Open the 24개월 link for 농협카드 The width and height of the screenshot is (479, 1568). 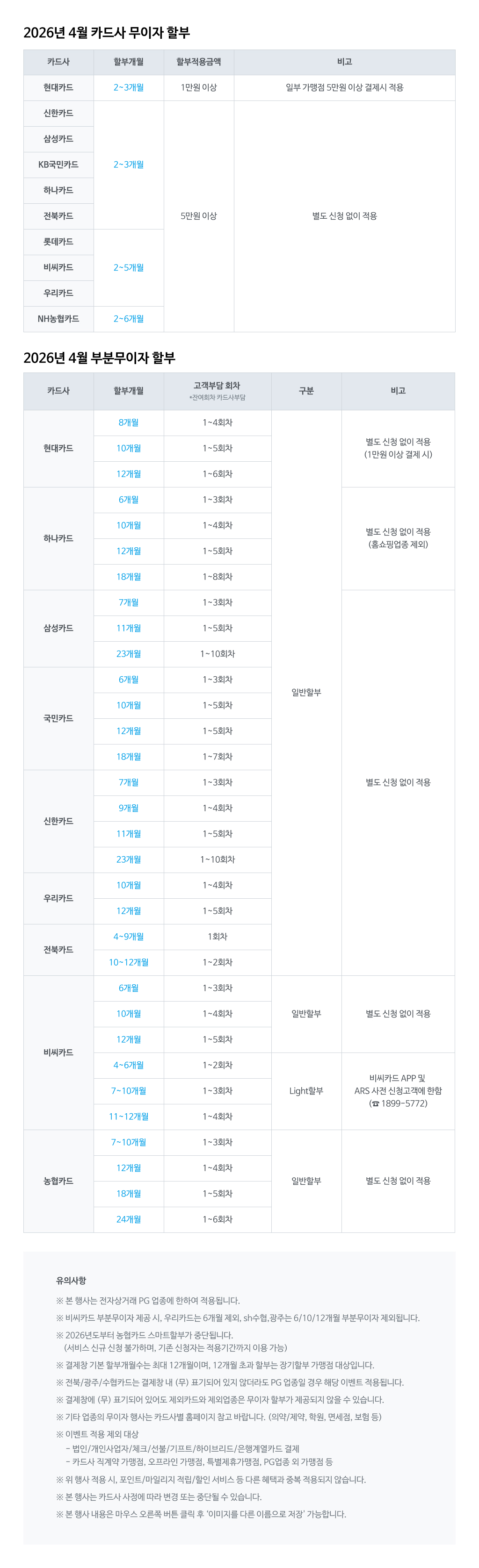(129, 1219)
